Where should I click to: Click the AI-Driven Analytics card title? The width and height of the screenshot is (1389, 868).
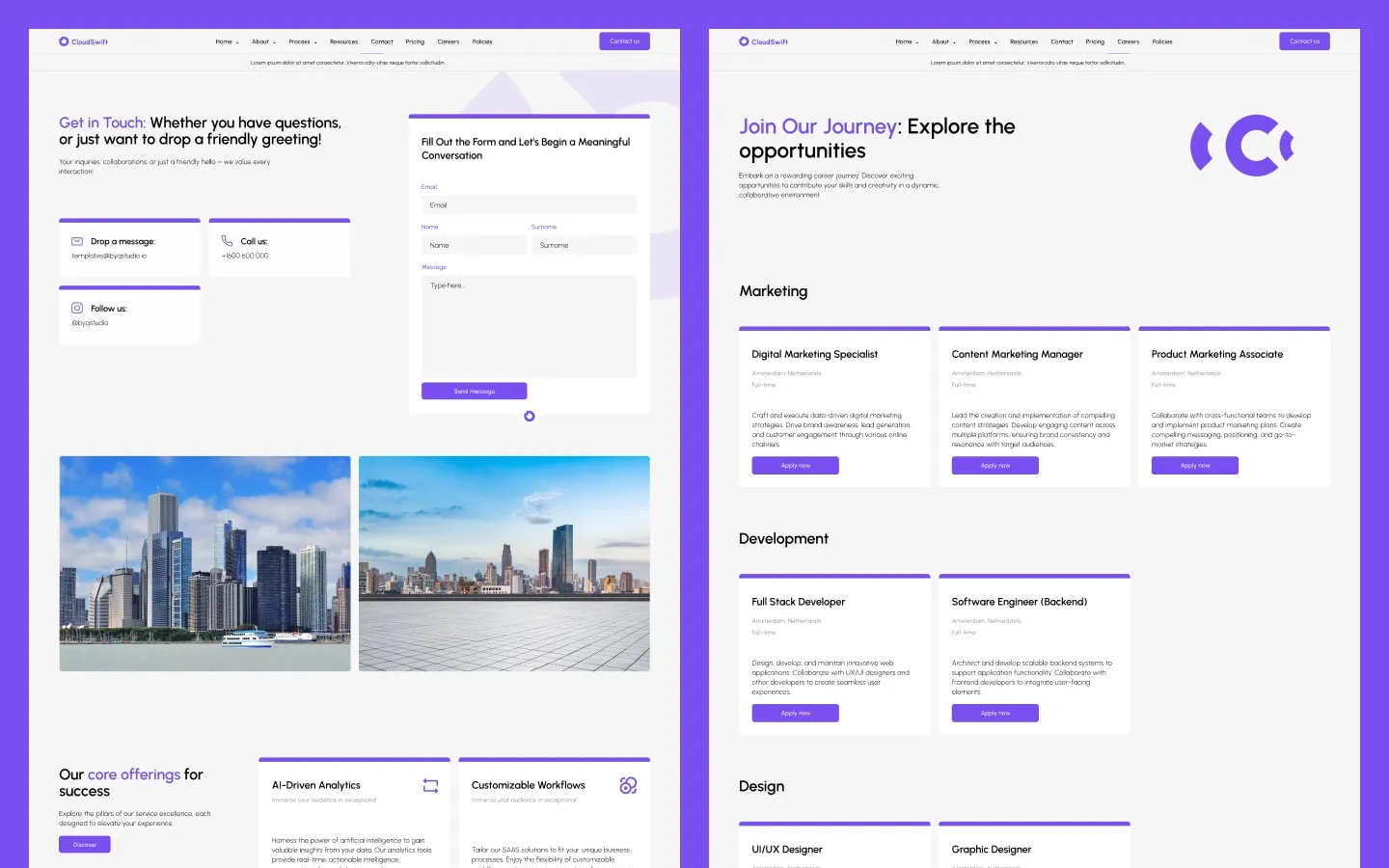316,785
